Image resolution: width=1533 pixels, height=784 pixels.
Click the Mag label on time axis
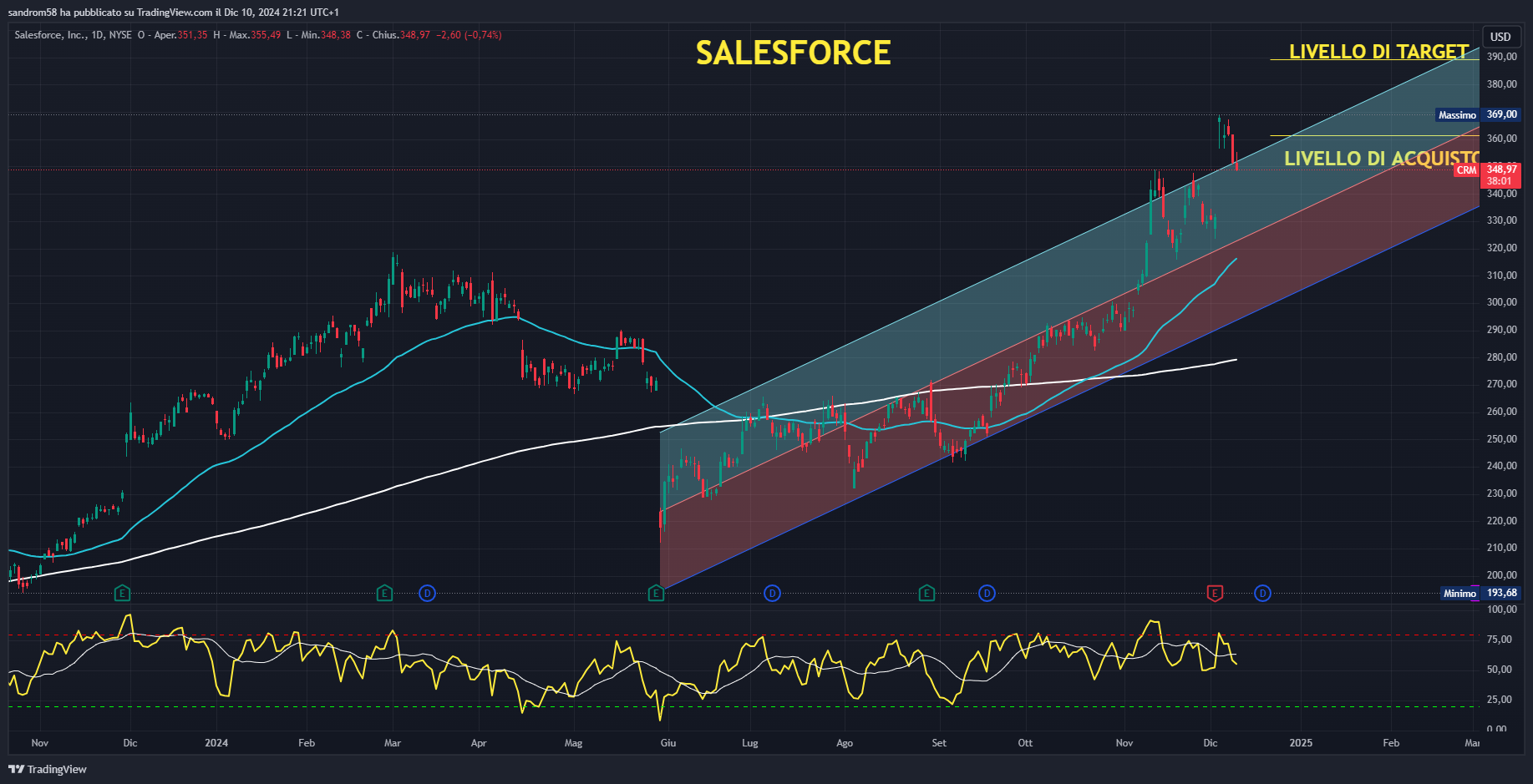point(573,743)
